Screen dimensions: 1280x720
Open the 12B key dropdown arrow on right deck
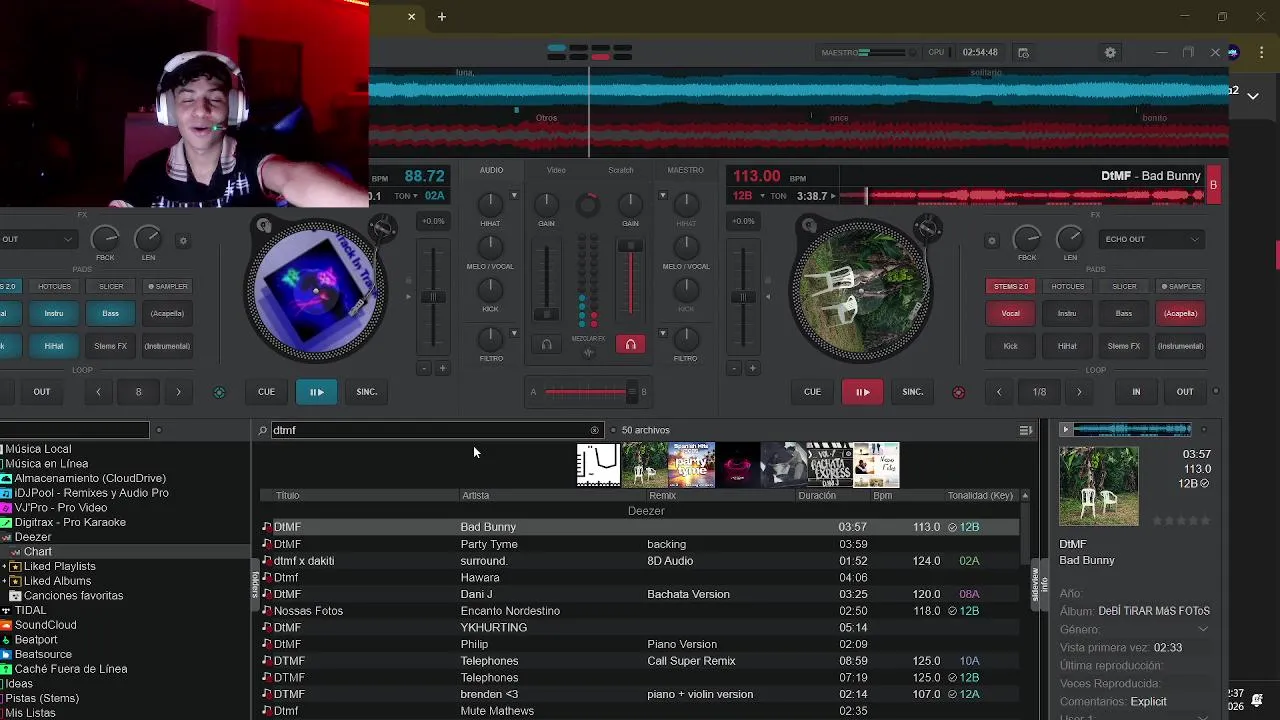tap(761, 196)
